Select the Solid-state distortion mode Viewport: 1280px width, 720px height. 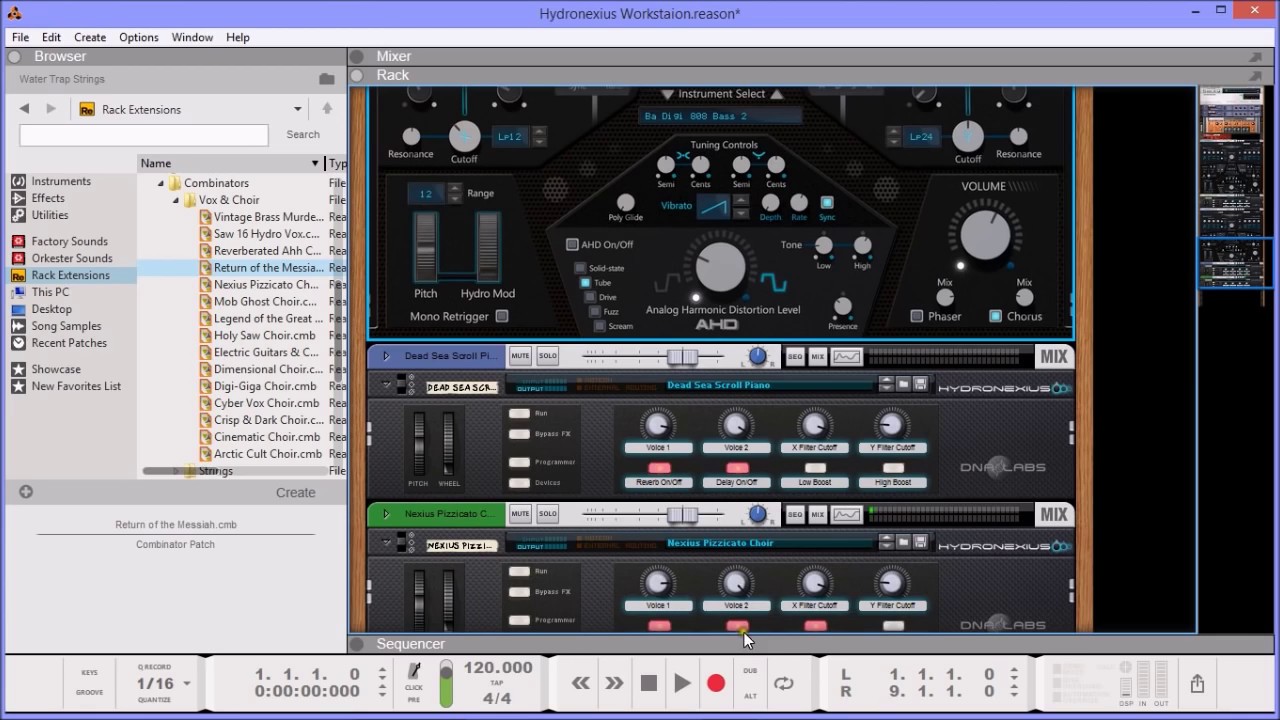[580, 268]
